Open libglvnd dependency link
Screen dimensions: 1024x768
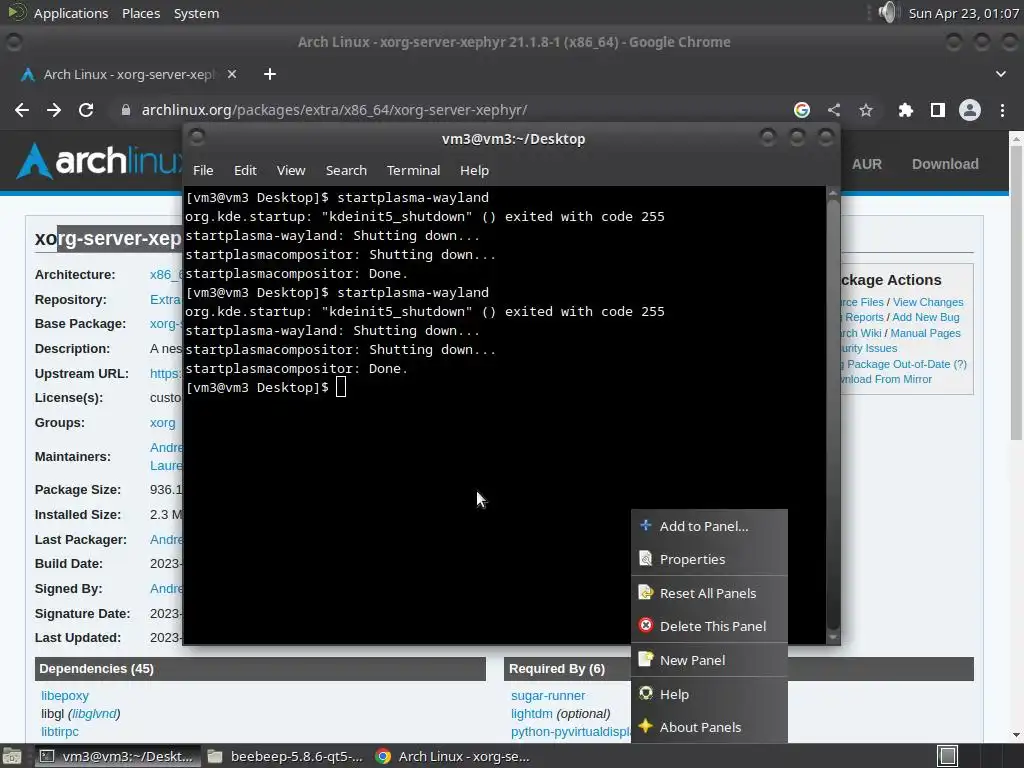click(93, 714)
